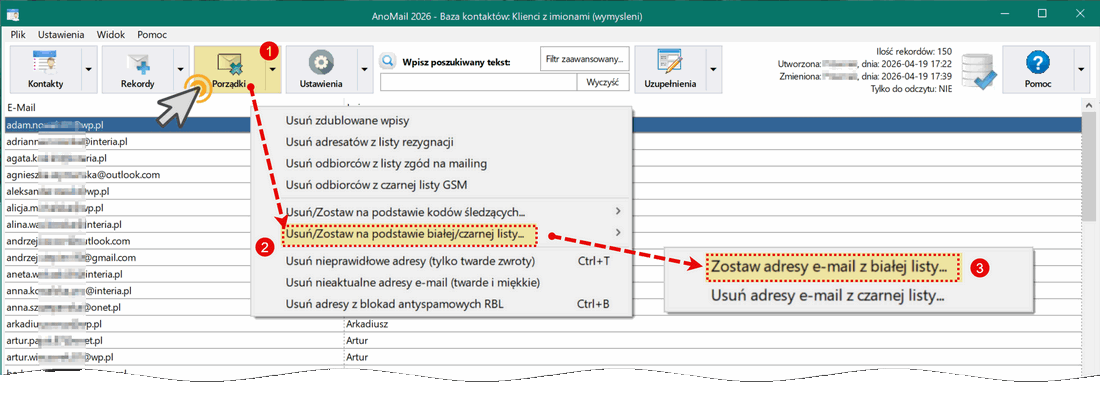Expand the Rekordy dropdown arrow

coord(180,70)
